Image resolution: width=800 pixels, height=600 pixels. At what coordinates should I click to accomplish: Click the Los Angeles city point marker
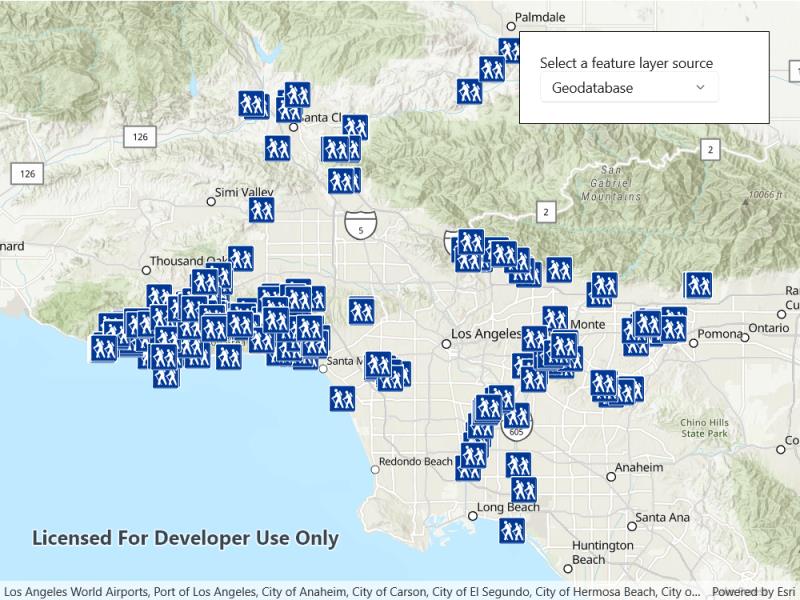point(446,344)
